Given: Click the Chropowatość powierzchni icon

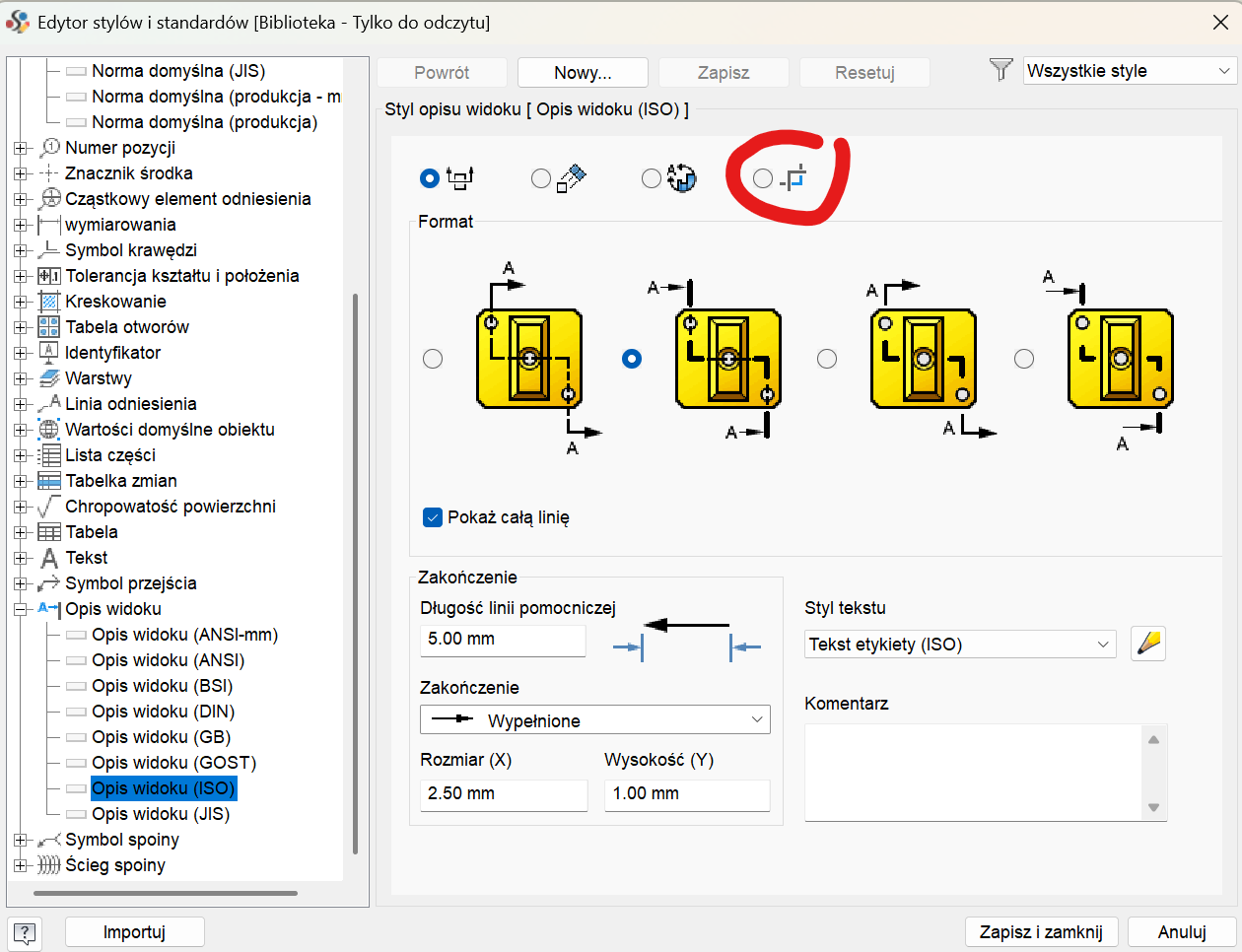Looking at the screenshot, I should coord(49,507).
